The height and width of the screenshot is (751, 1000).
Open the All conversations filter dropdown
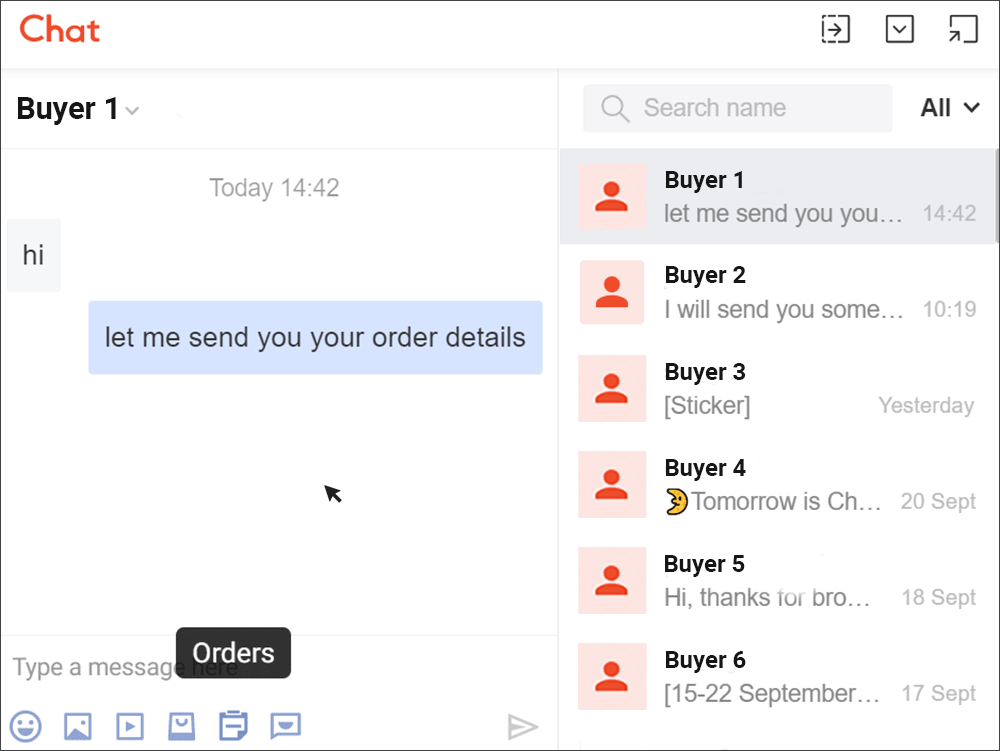point(948,107)
